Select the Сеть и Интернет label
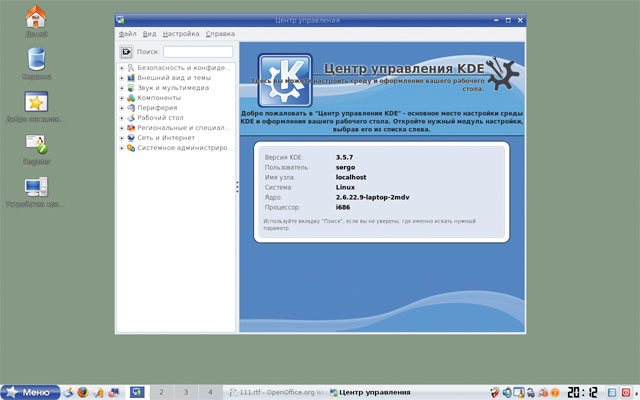The width and height of the screenshot is (640, 400). pos(166,138)
